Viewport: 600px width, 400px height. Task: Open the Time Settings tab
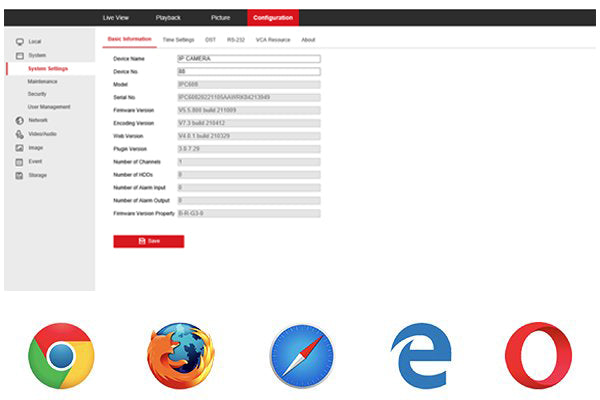coord(179,39)
